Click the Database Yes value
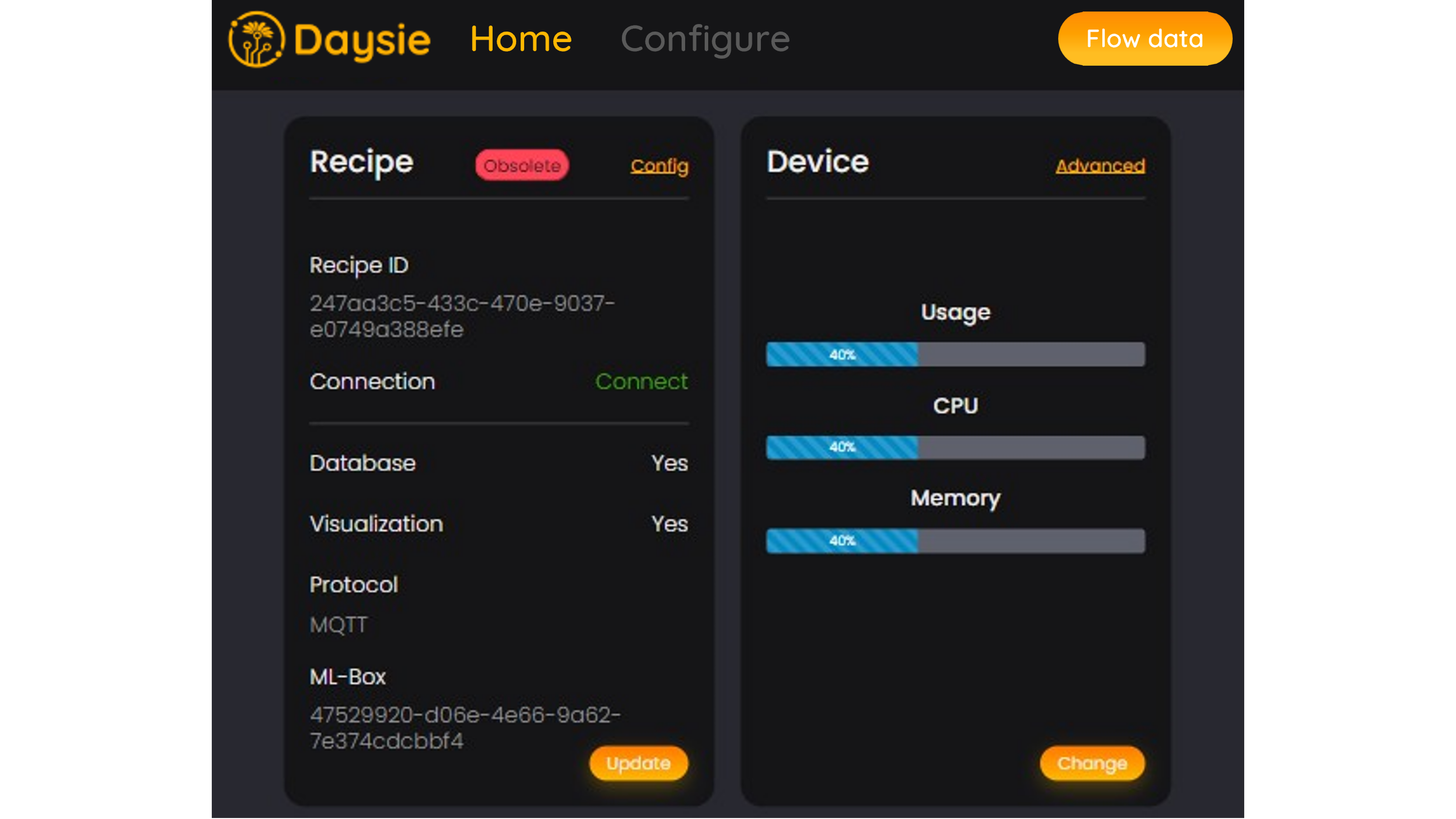The image size is (1456, 819). click(670, 464)
